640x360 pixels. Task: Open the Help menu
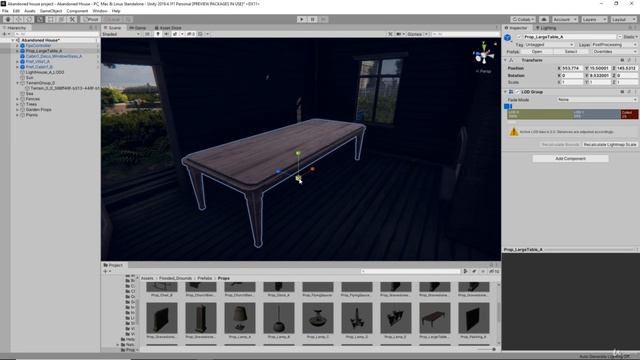(116, 11)
